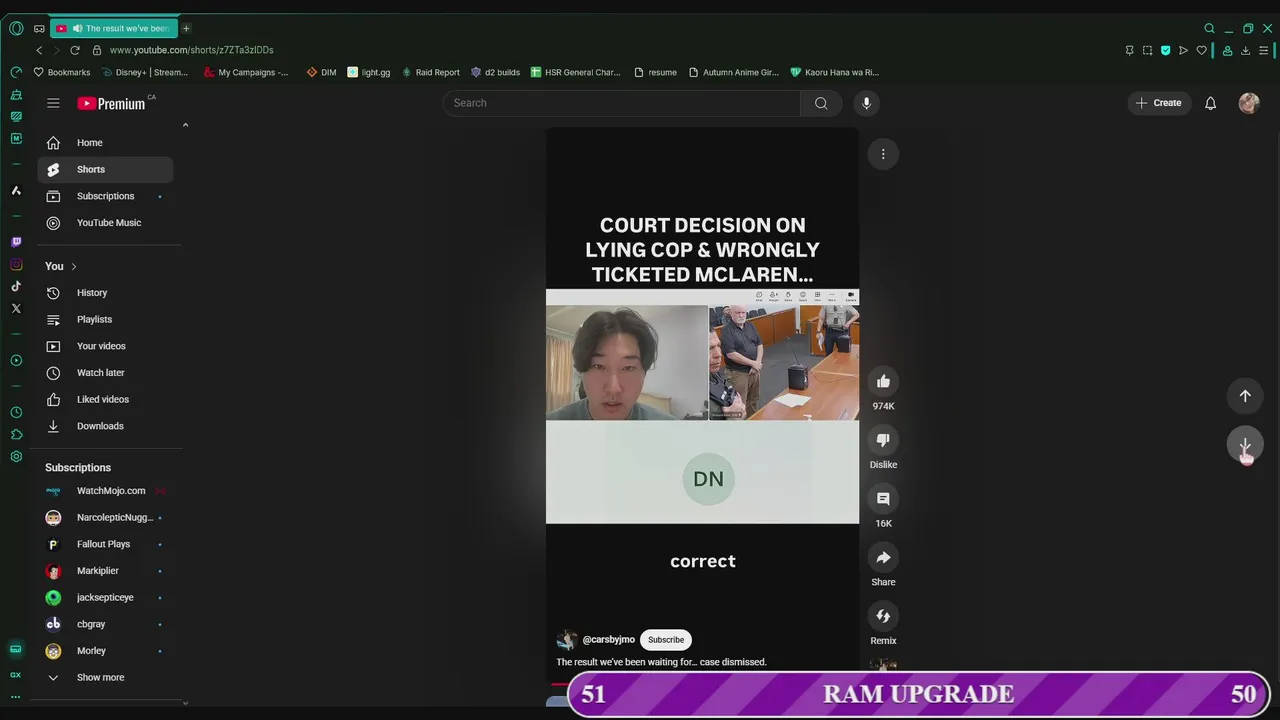Like the short with 974K likes
Image resolution: width=1280 pixels, height=720 pixels.
(883, 381)
